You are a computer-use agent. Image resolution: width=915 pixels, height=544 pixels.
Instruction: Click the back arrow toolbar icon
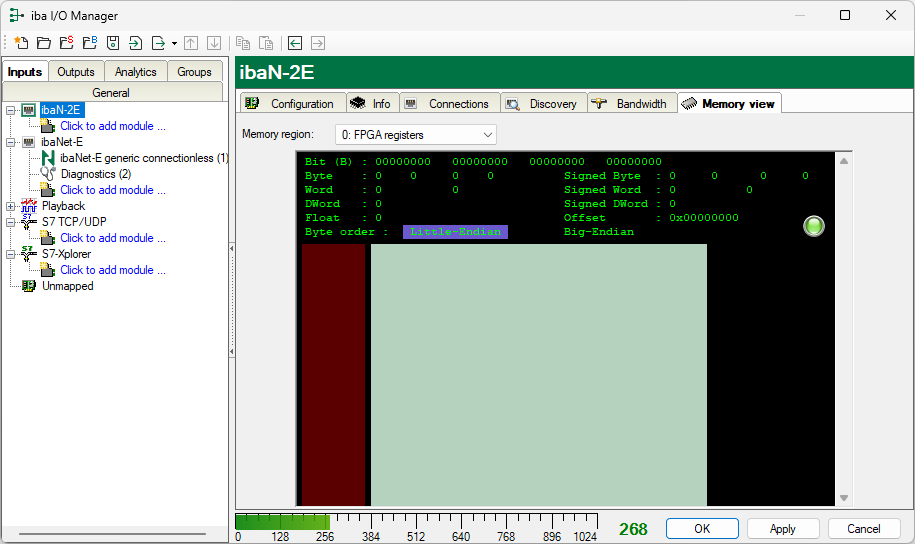click(x=295, y=43)
